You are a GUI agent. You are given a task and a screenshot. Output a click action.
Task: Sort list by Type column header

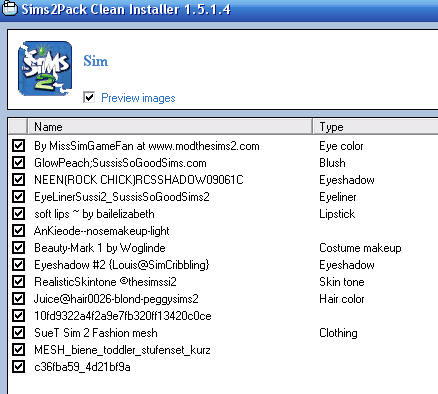click(375, 127)
